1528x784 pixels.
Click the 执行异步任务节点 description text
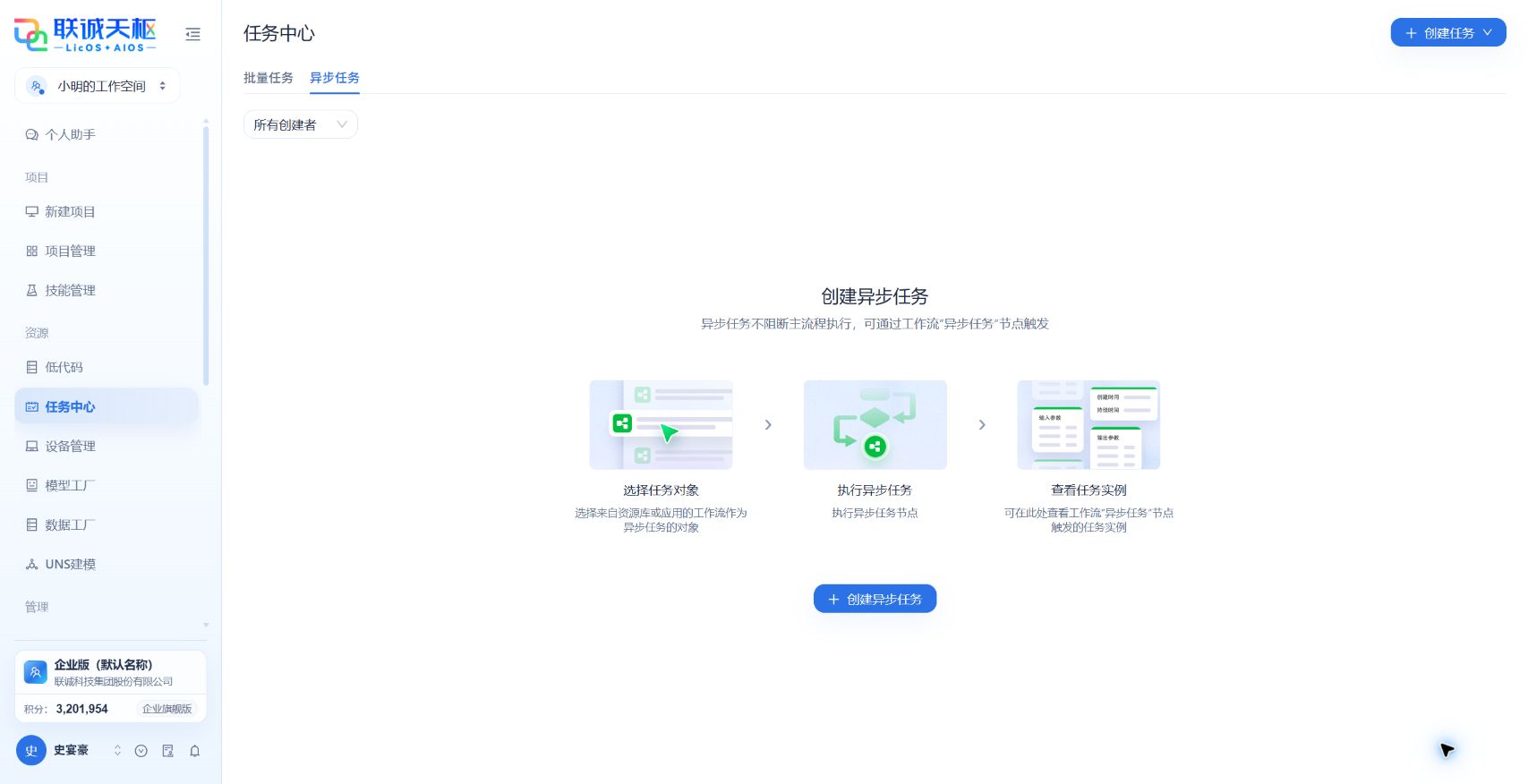(x=875, y=513)
